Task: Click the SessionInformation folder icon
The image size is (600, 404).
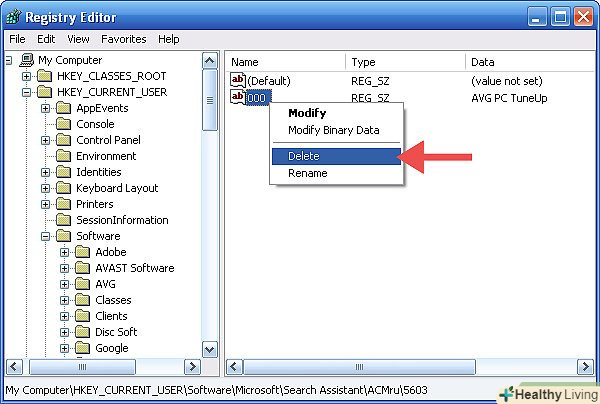Action: coord(64,220)
